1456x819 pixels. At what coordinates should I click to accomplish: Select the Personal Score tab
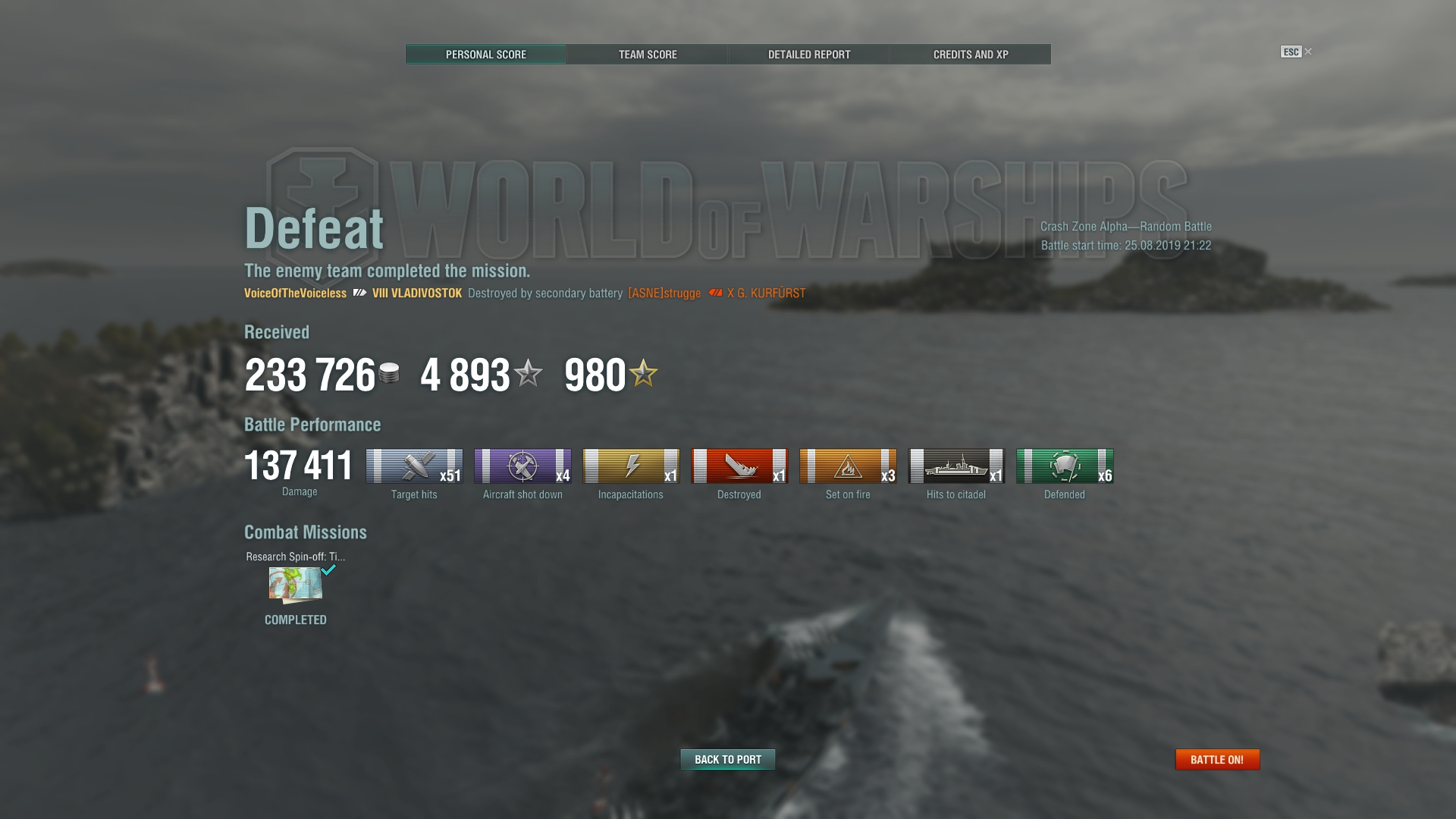(x=486, y=55)
